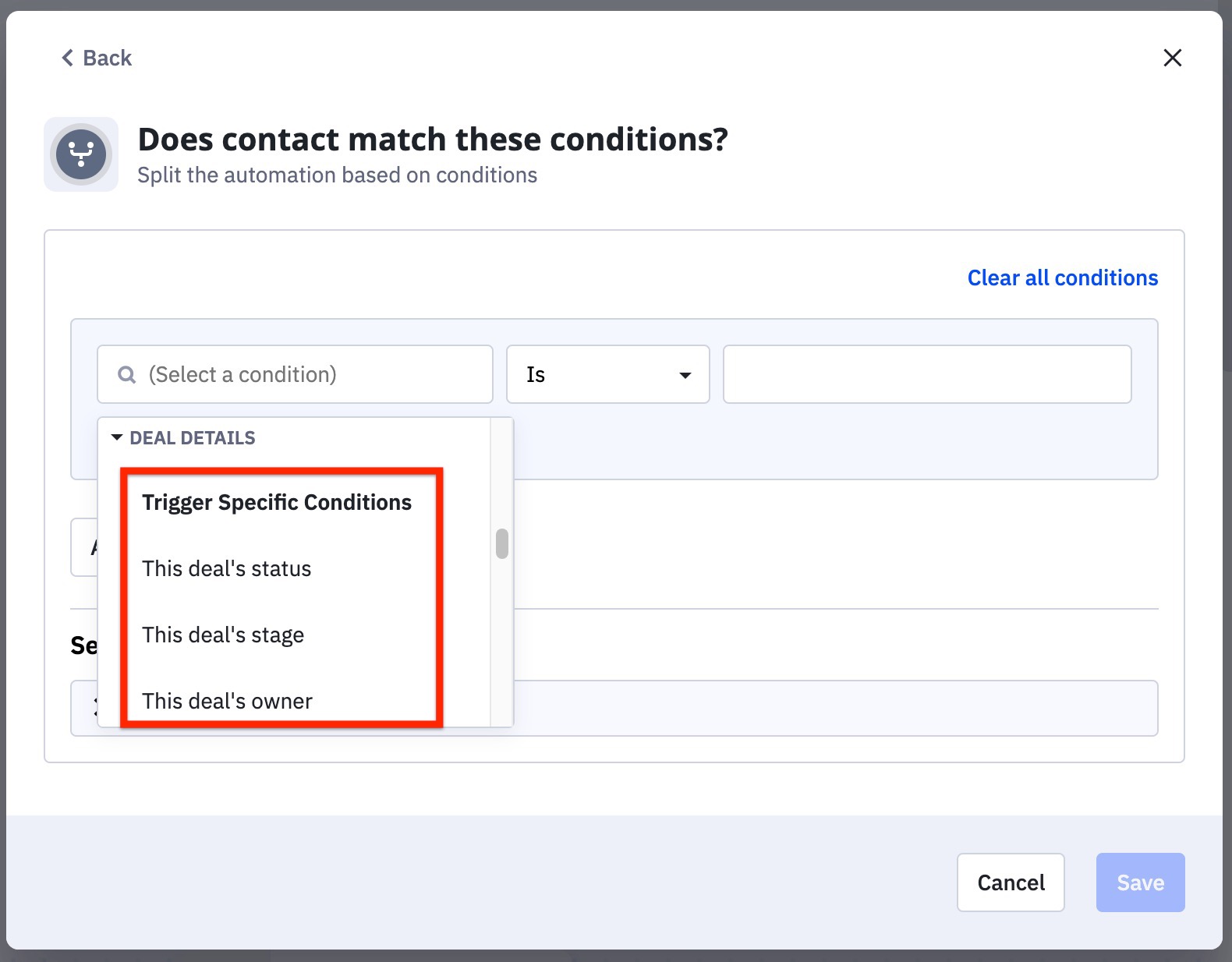The image size is (1232, 962).
Task: Collapse the DEAL DETAILS triangle
Action: (x=117, y=437)
